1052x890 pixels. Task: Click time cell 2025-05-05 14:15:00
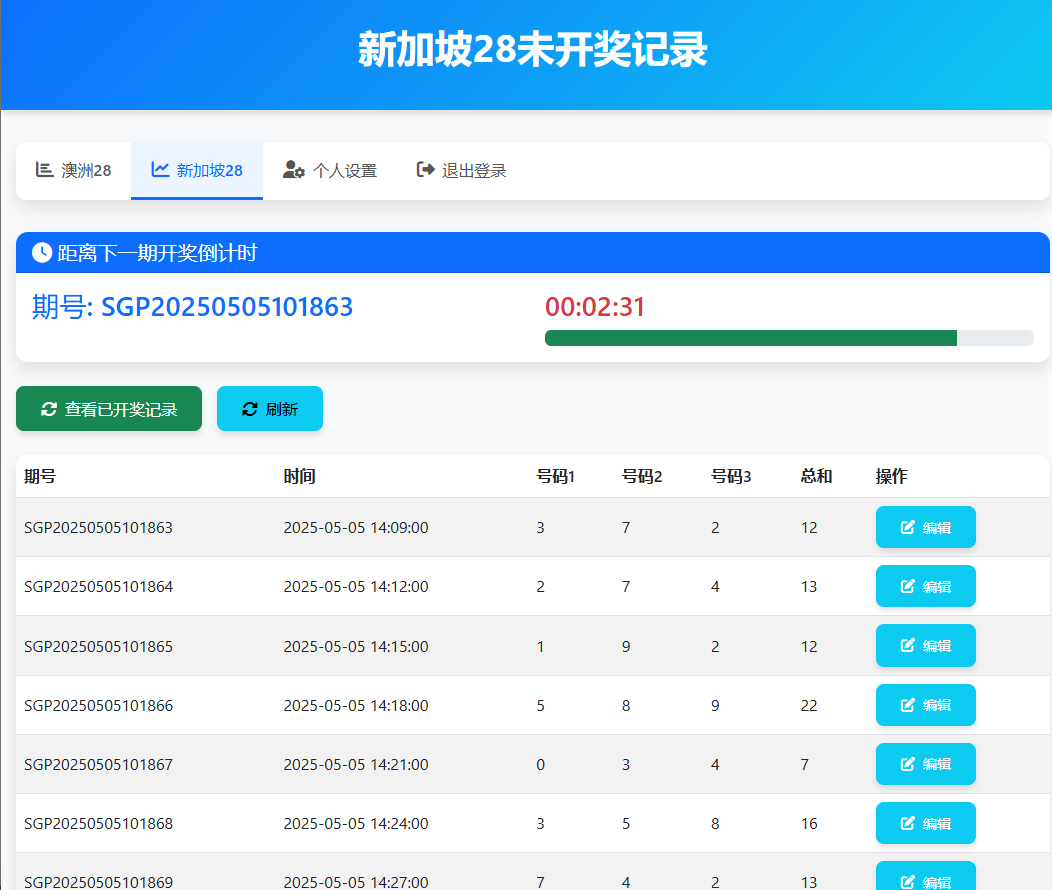click(356, 647)
